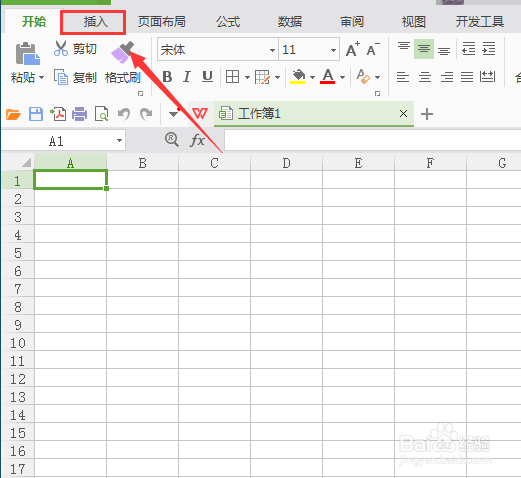The width and height of the screenshot is (521, 478).
Task: Export to PDF icon
Action: [x=58, y=114]
